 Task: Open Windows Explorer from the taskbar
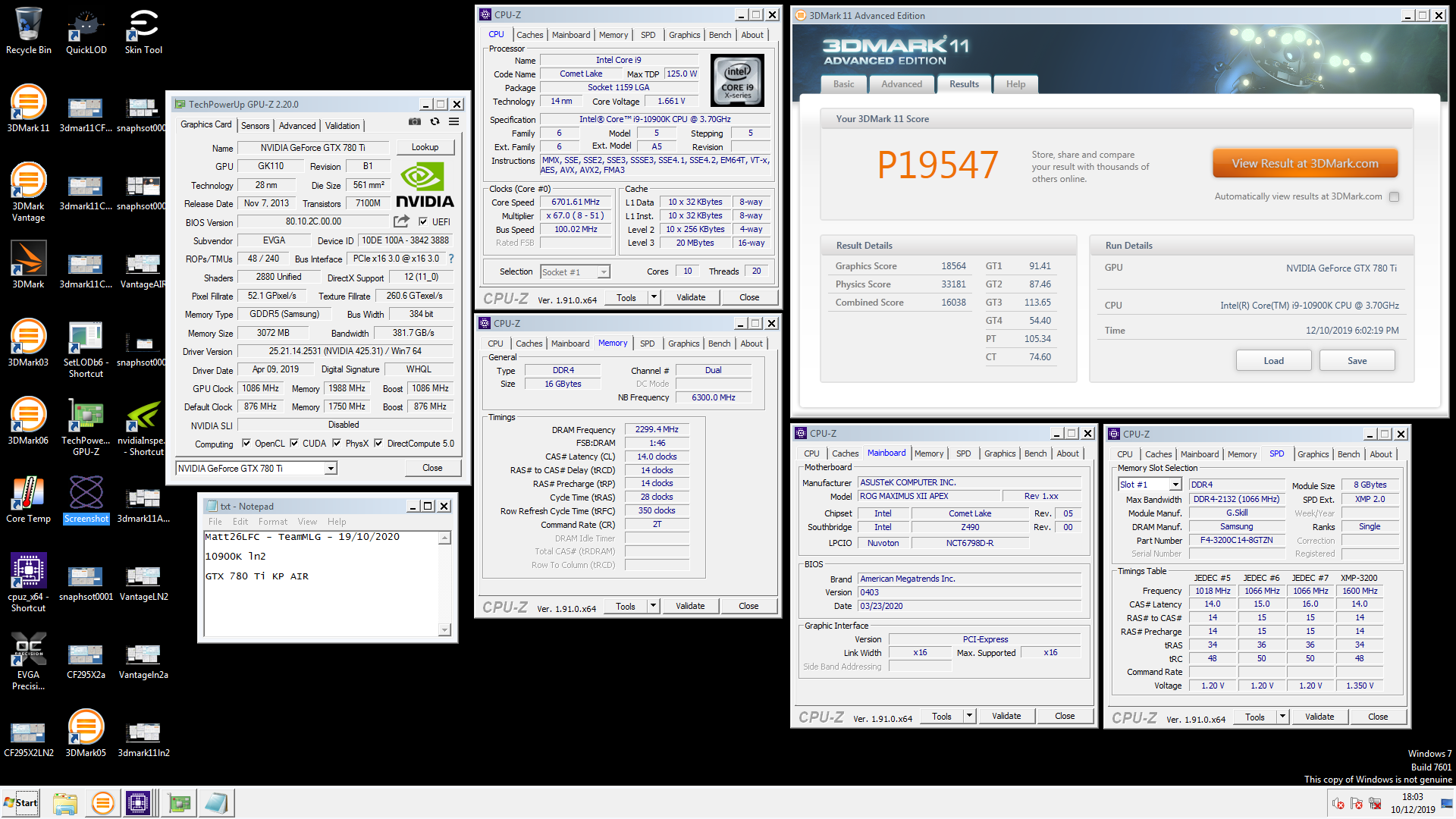click(x=65, y=803)
